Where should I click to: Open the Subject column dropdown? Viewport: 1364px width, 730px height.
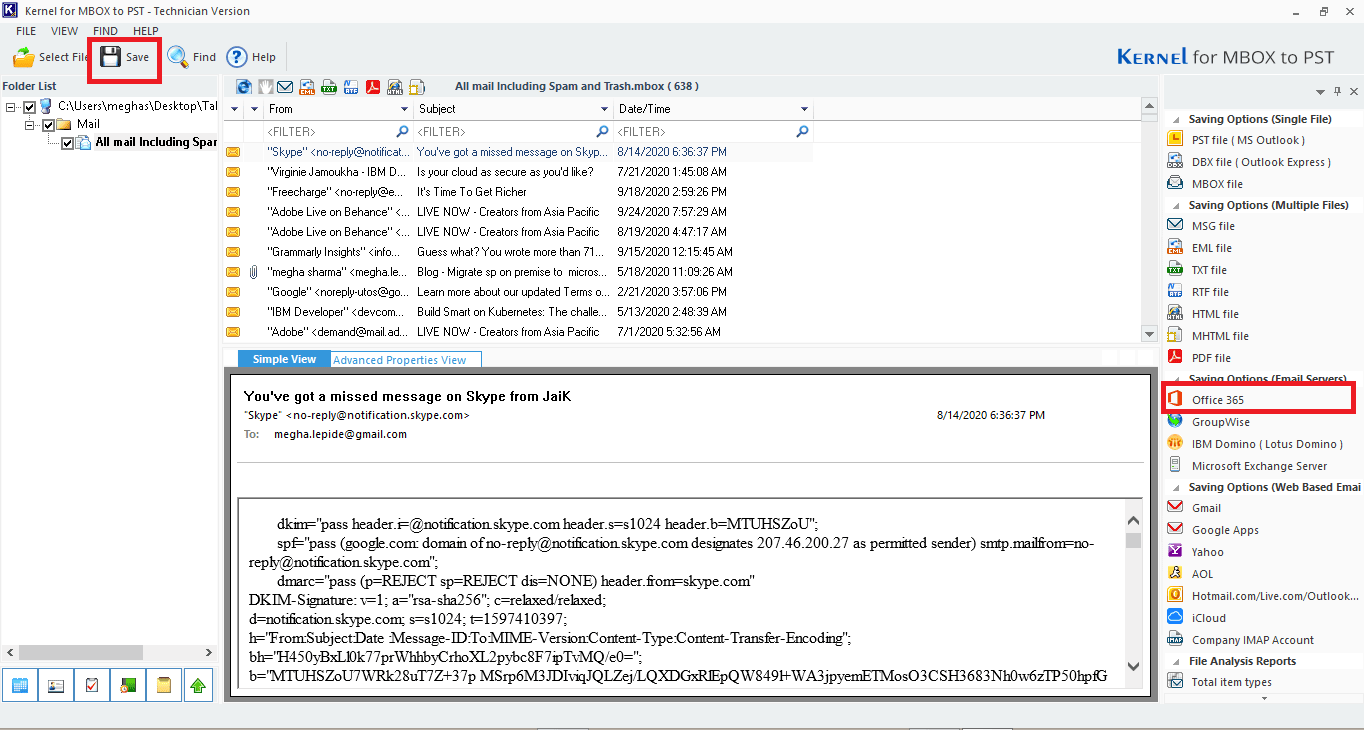click(605, 109)
